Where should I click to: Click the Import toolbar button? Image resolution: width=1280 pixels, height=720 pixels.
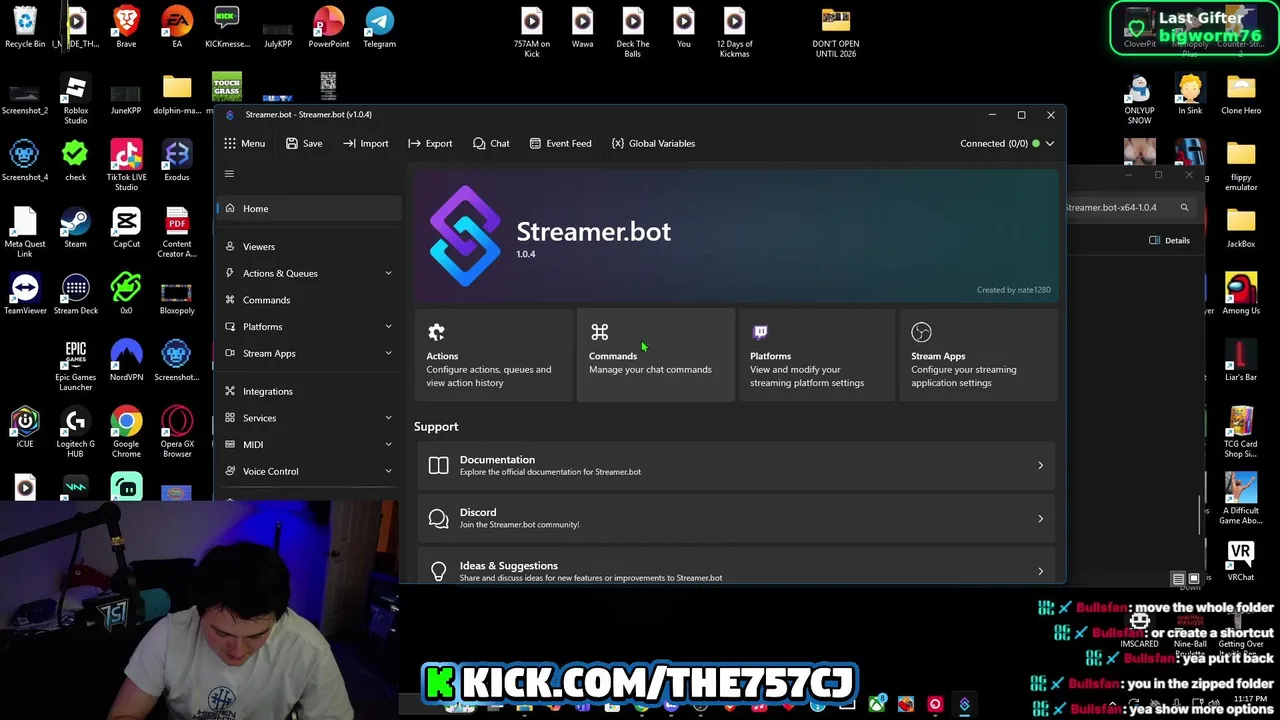(x=365, y=143)
